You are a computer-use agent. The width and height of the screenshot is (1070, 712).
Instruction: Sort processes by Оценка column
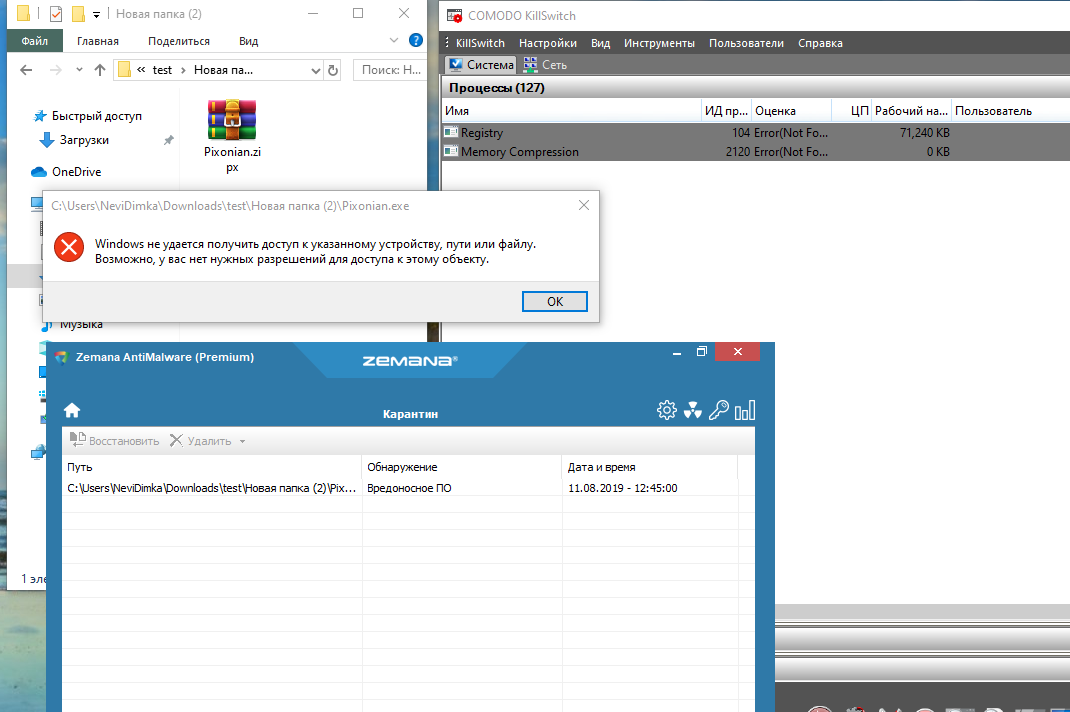point(791,111)
